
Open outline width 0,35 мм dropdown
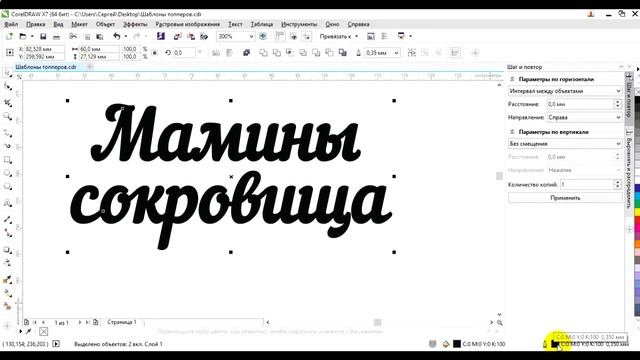[x=396, y=53]
